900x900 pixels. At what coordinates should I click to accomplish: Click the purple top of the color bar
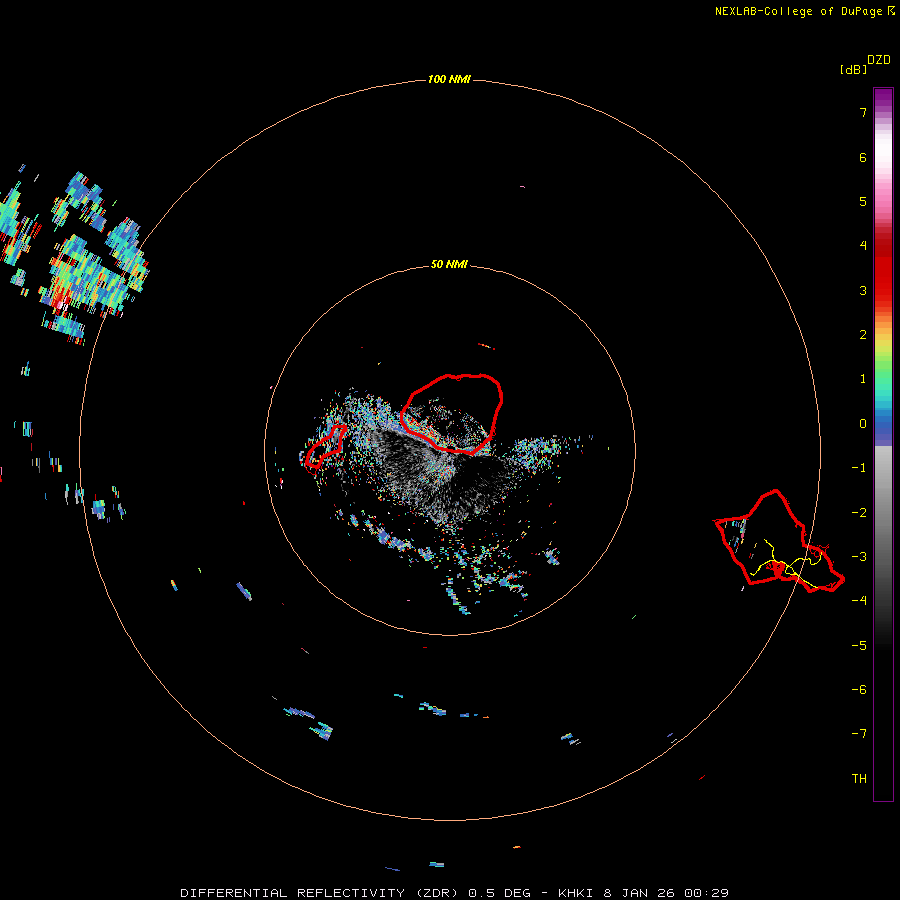click(x=883, y=98)
